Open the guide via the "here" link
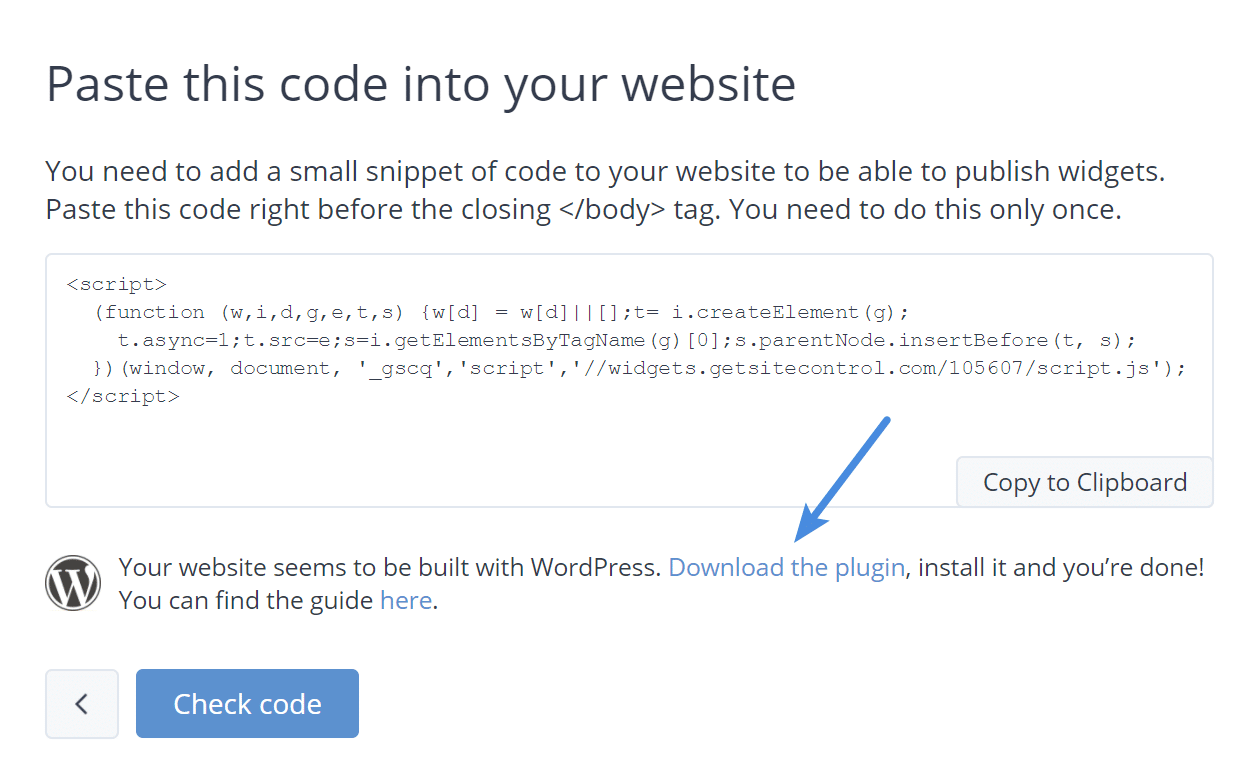 pyautogui.click(x=406, y=601)
